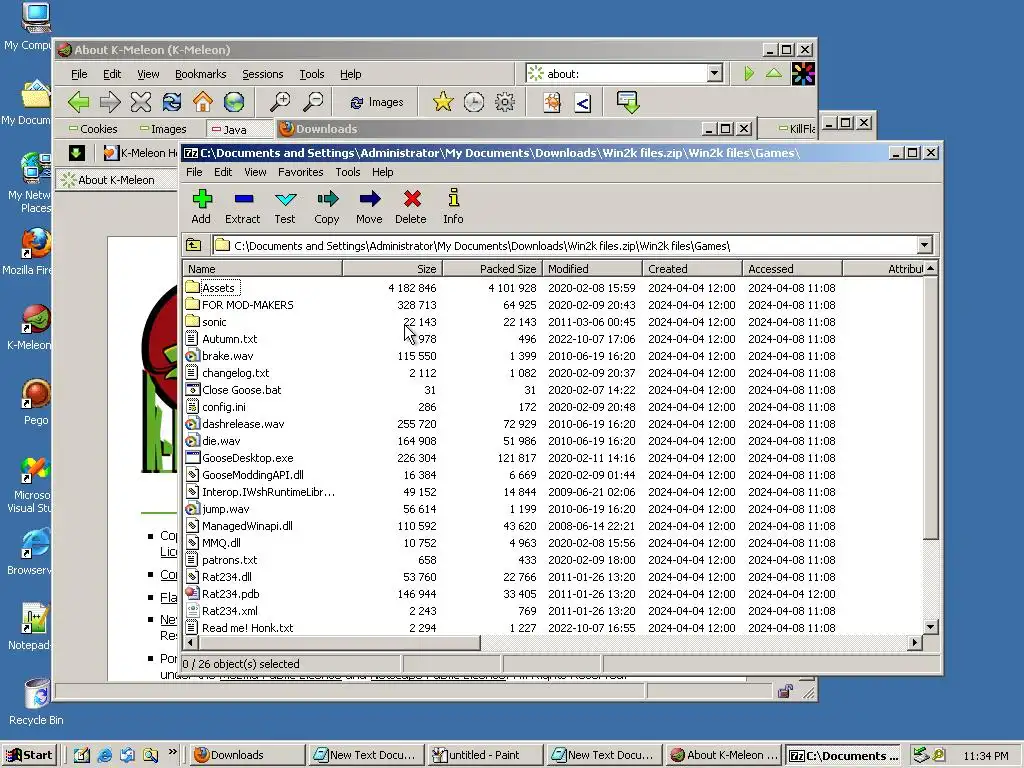Select the Assets folder
Image resolution: width=1024 pixels, height=768 pixels.
coord(217,288)
